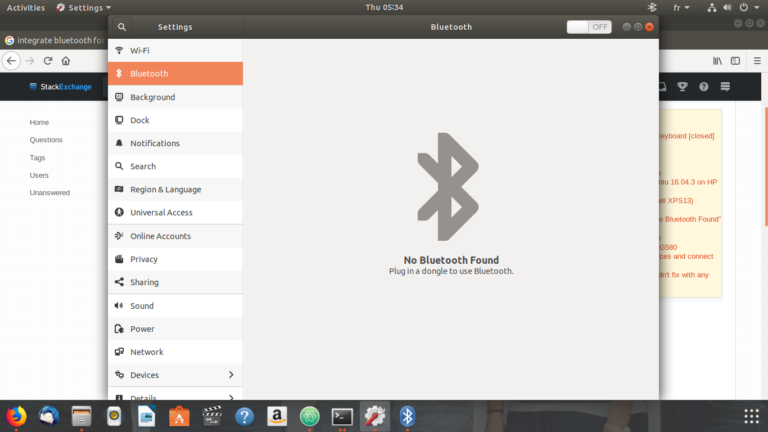Open the video editor clapperboard icon in dock
This screenshot has width=768, height=432.
[212, 416]
